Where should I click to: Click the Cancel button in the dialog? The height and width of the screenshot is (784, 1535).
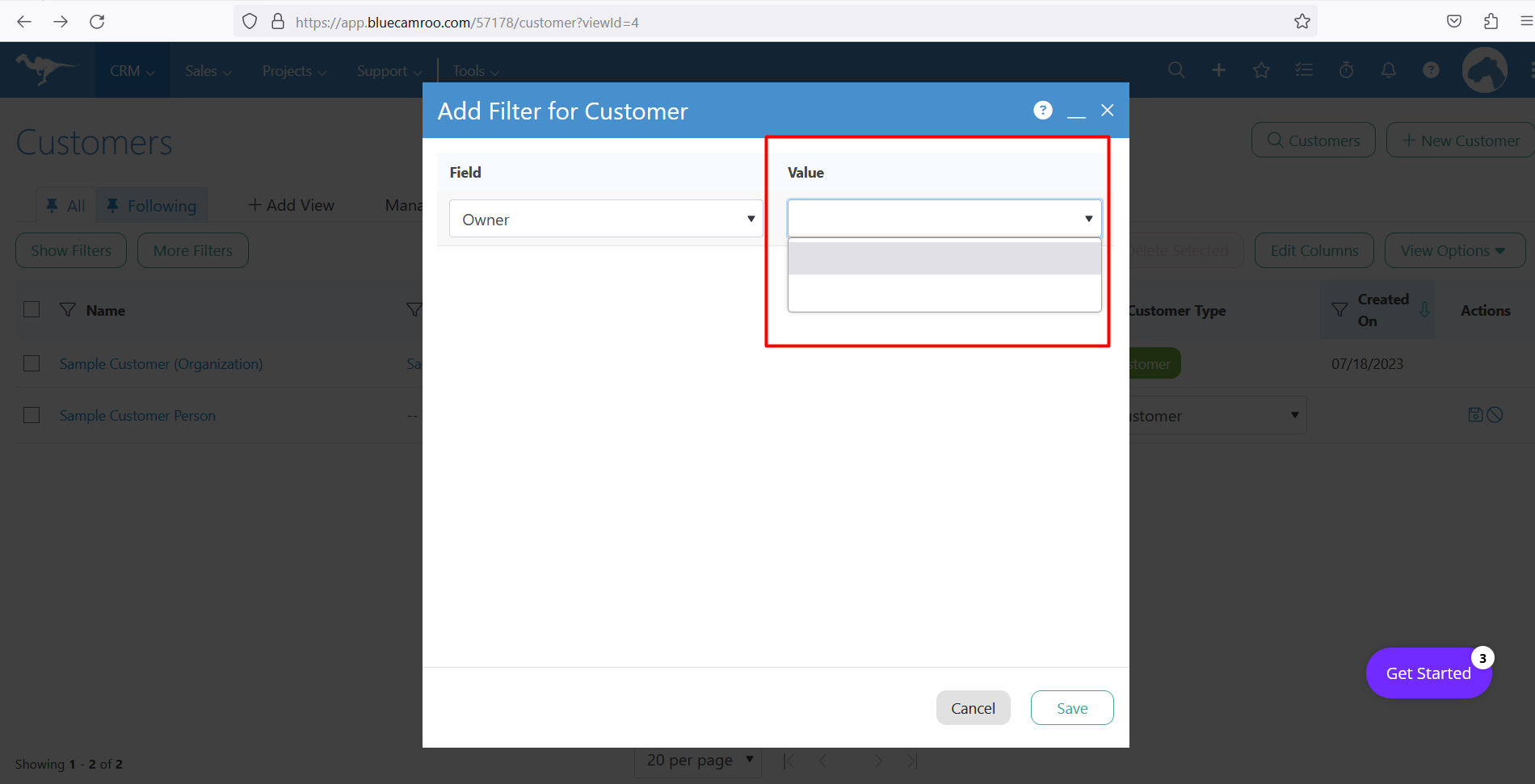pos(973,707)
